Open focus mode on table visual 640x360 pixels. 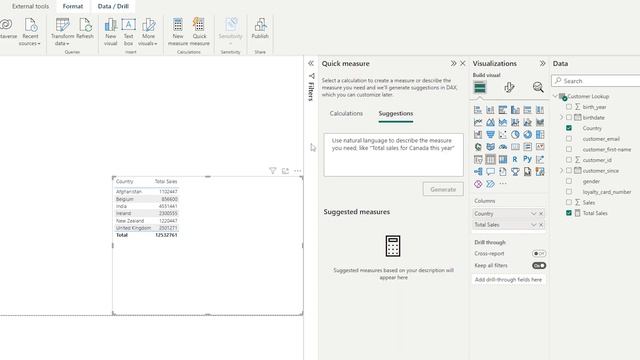point(285,171)
